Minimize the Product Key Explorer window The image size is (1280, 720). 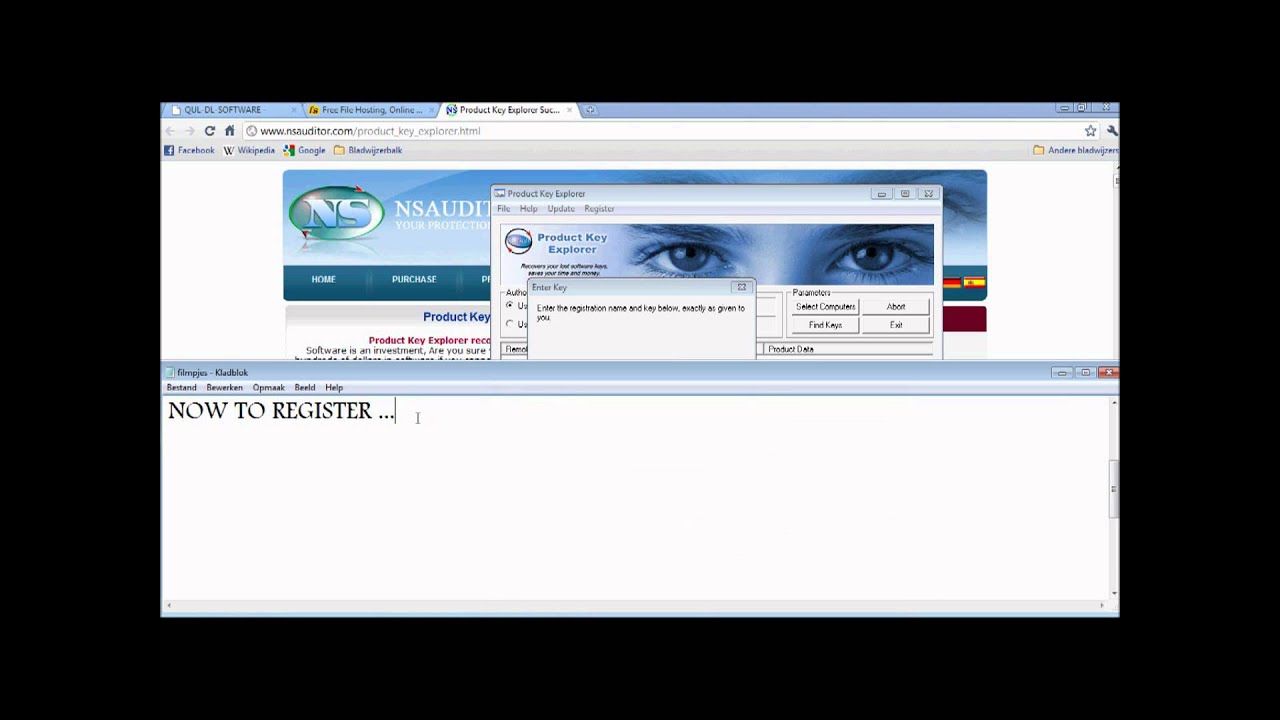tap(881, 194)
